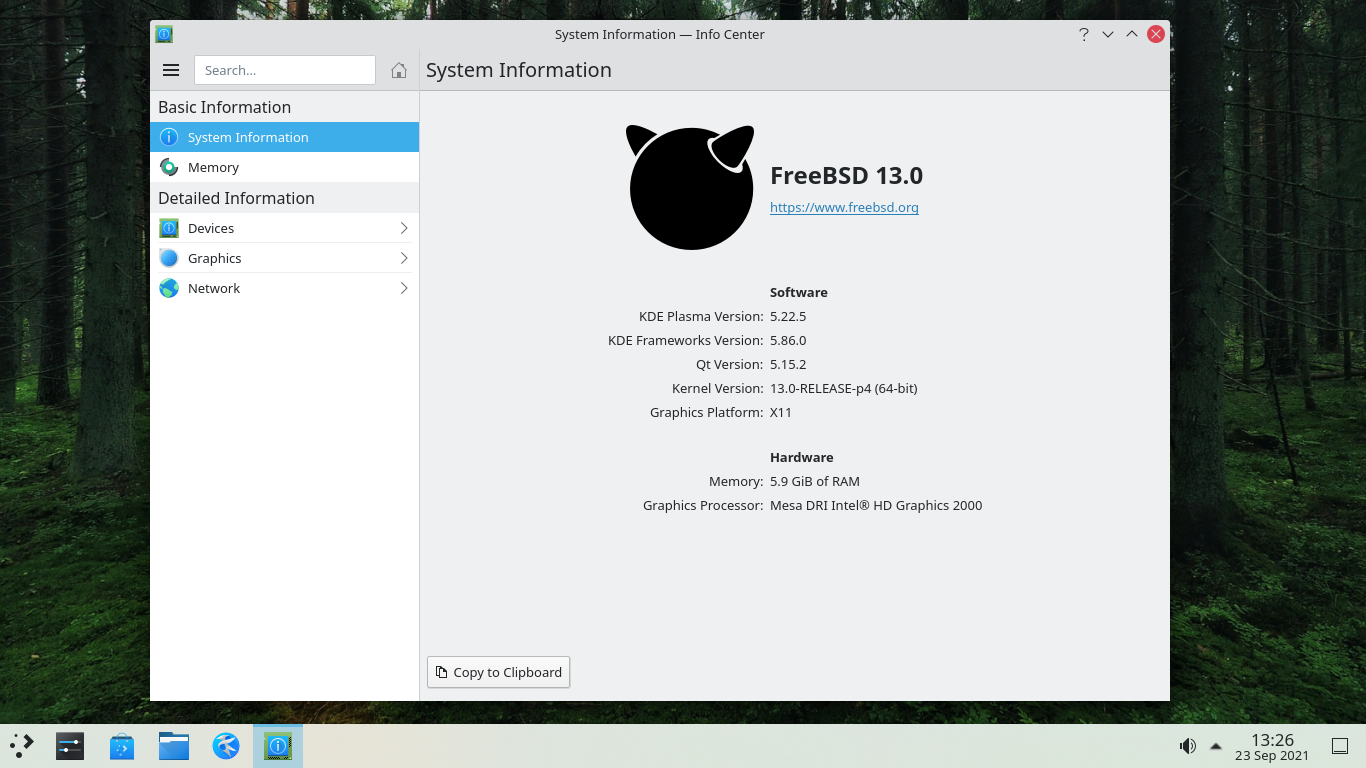Click 'Mesa DRI Intel® HD Graphics 2000' text
Image resolution: width=1366 pixels, height=768 pixels.
click(x=876, y=505)
